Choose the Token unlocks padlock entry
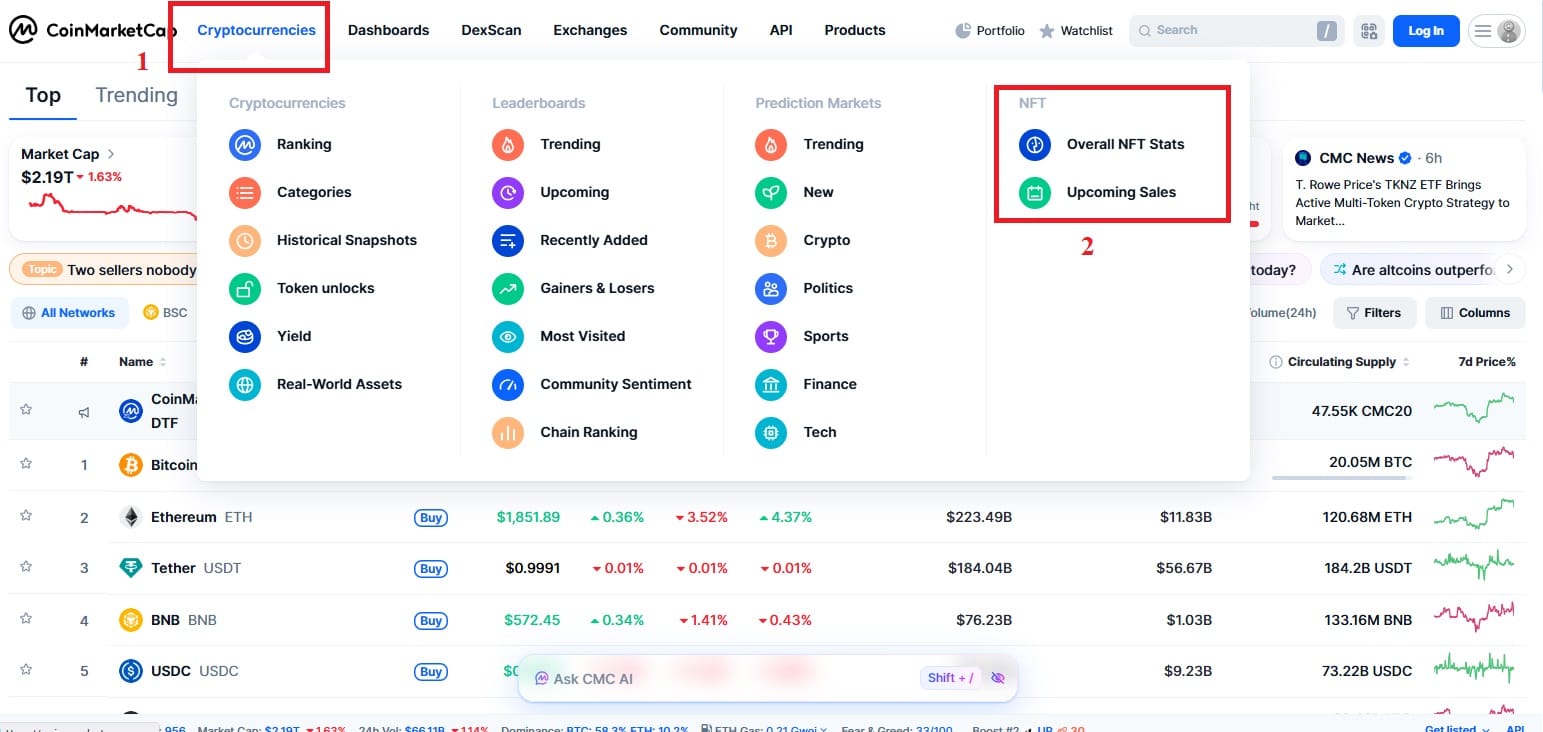This screenshot has height=732, width=1543. [x=302, y=288]
